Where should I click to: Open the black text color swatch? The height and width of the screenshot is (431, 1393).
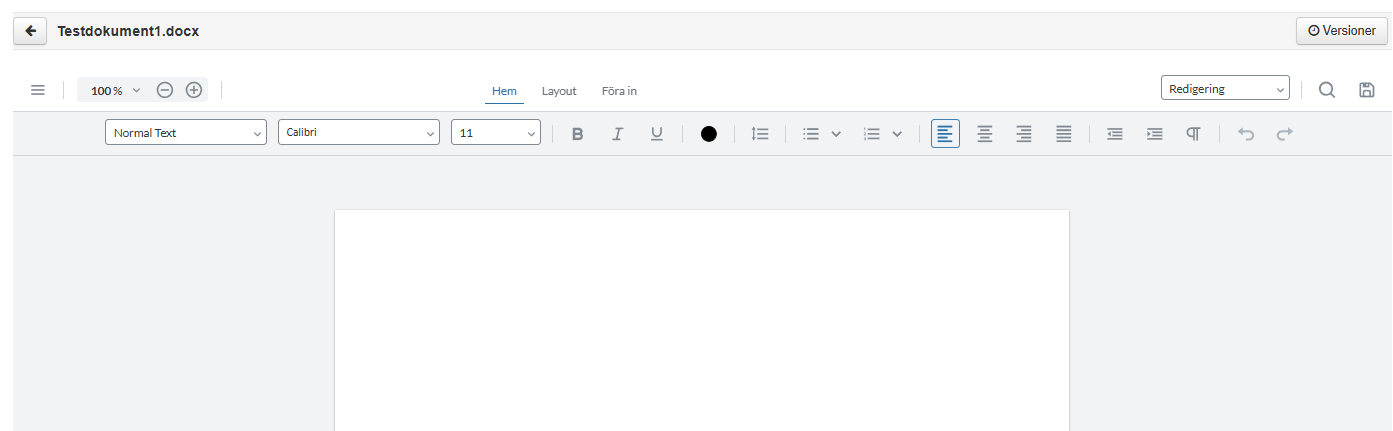pyautogui.click(x=709, y=134)
